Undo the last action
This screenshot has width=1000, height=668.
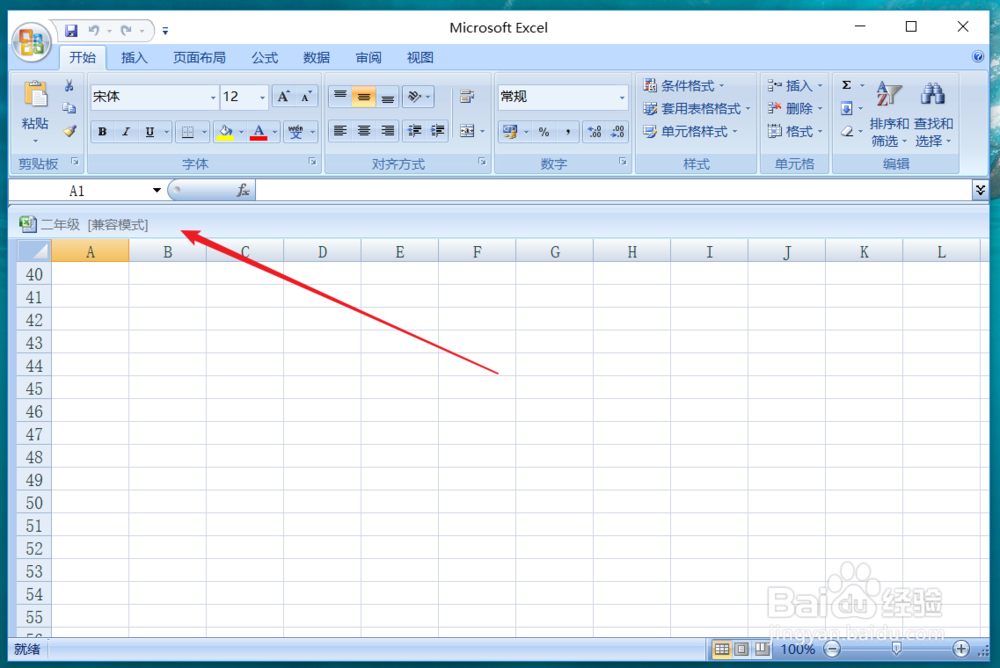[x=94, y=30]
